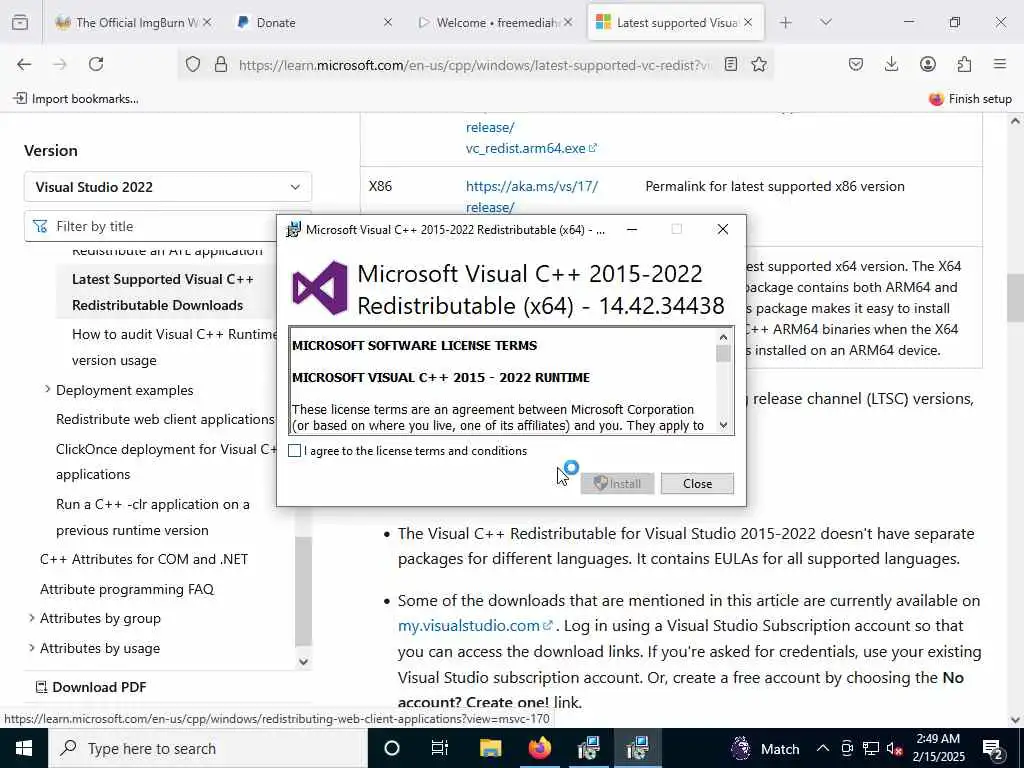Screen dimensions: 1024x768
Task: Open a new tab with the plus icon
Action: (x=786, y=22)
